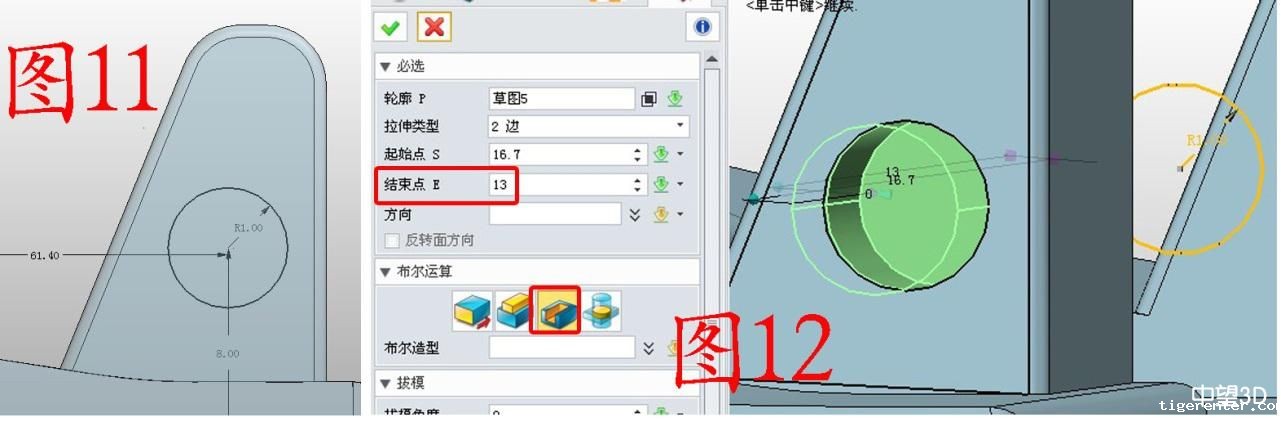Increment the 起始点 S stepper arrows

coord(639,155)
